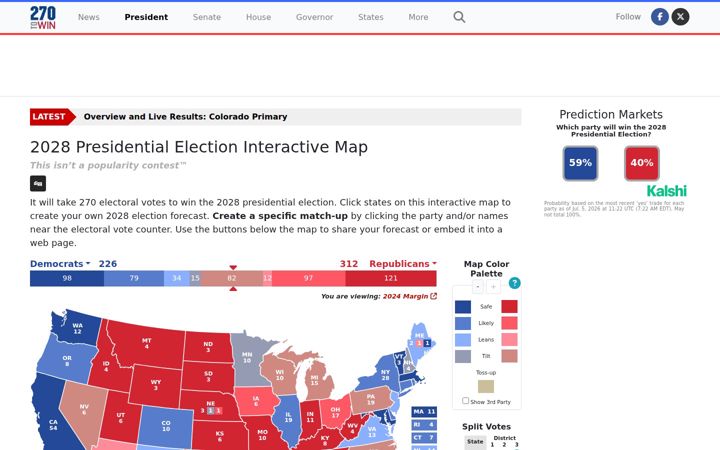This screenshot has height=450, width=720.
Task: Open the search magnifier icon
Action: 459,17
